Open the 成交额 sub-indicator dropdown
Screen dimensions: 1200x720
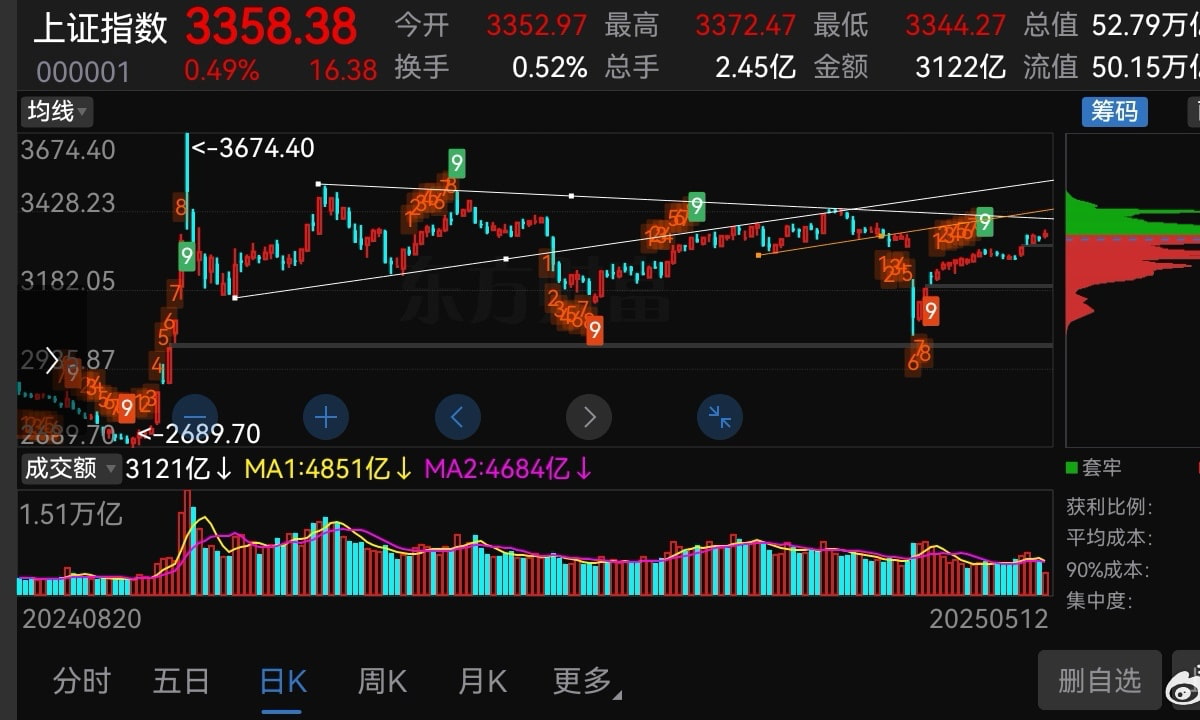(70, 468)
